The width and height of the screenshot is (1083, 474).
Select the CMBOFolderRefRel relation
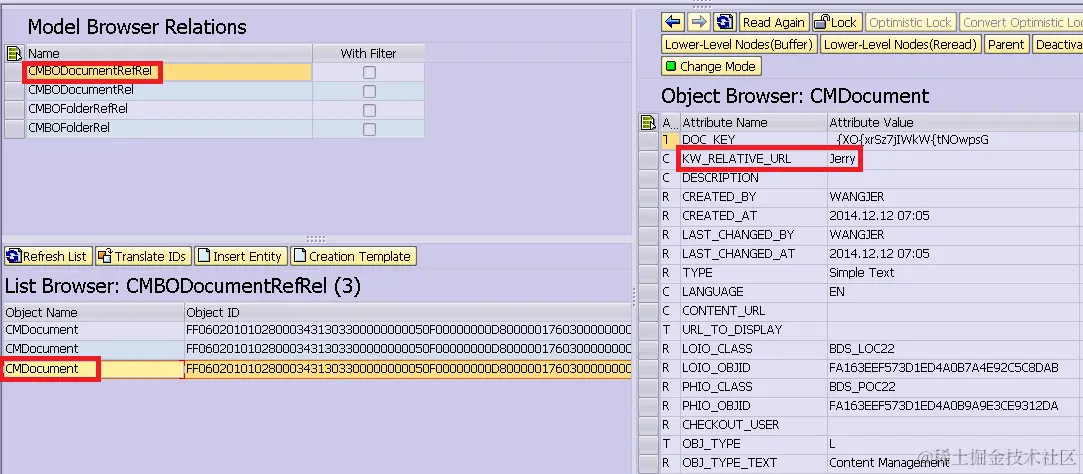pos(78,108)
